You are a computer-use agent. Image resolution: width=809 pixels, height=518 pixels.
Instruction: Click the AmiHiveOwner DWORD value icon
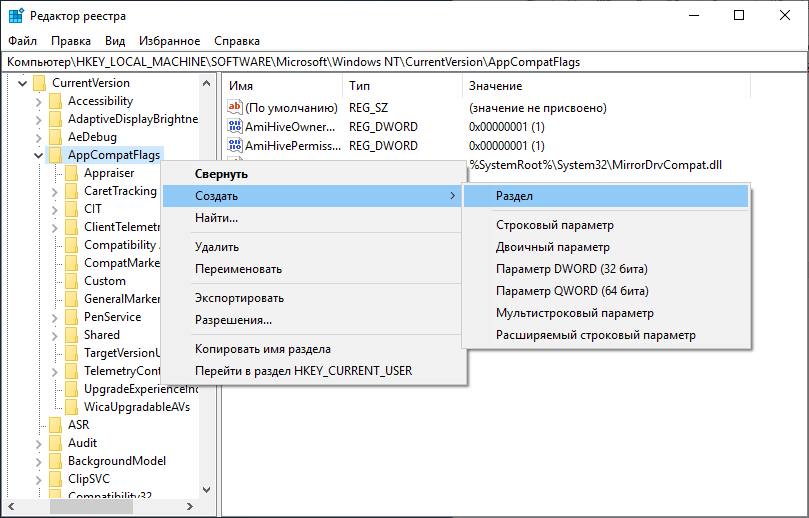[x=235, y=127]
